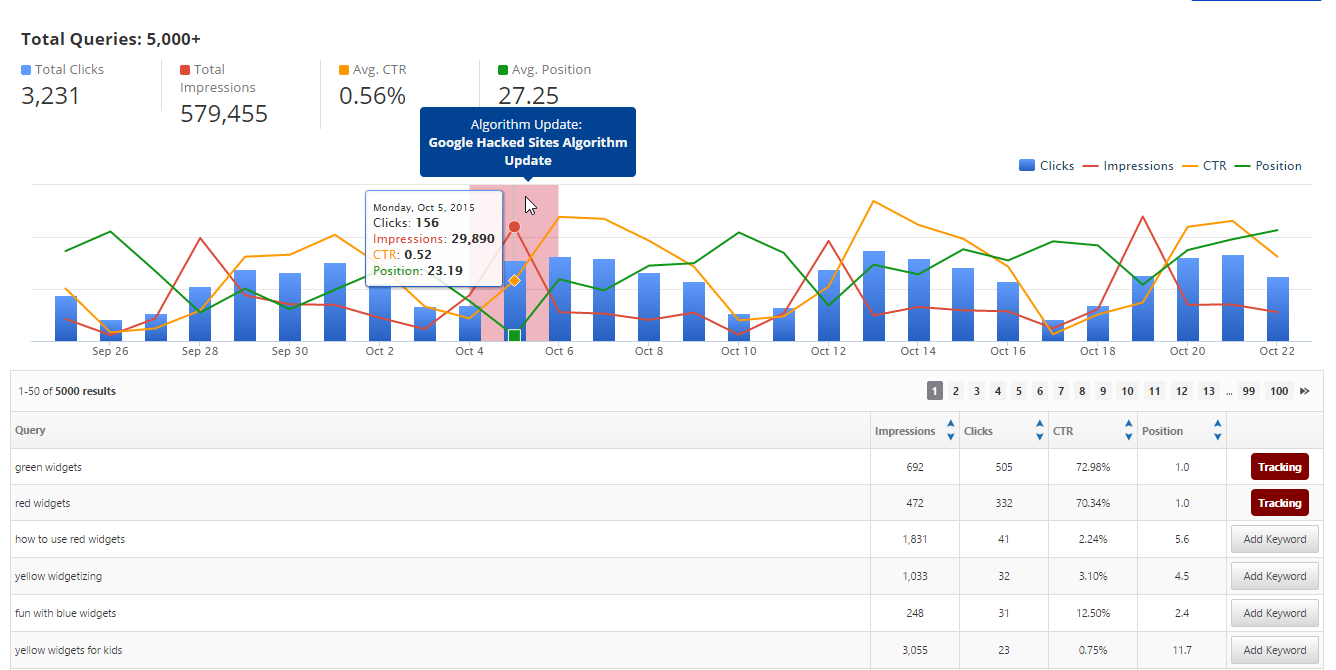Click Tracking button for red widgets
The image size is (1336, 670).
point(1279,503)
